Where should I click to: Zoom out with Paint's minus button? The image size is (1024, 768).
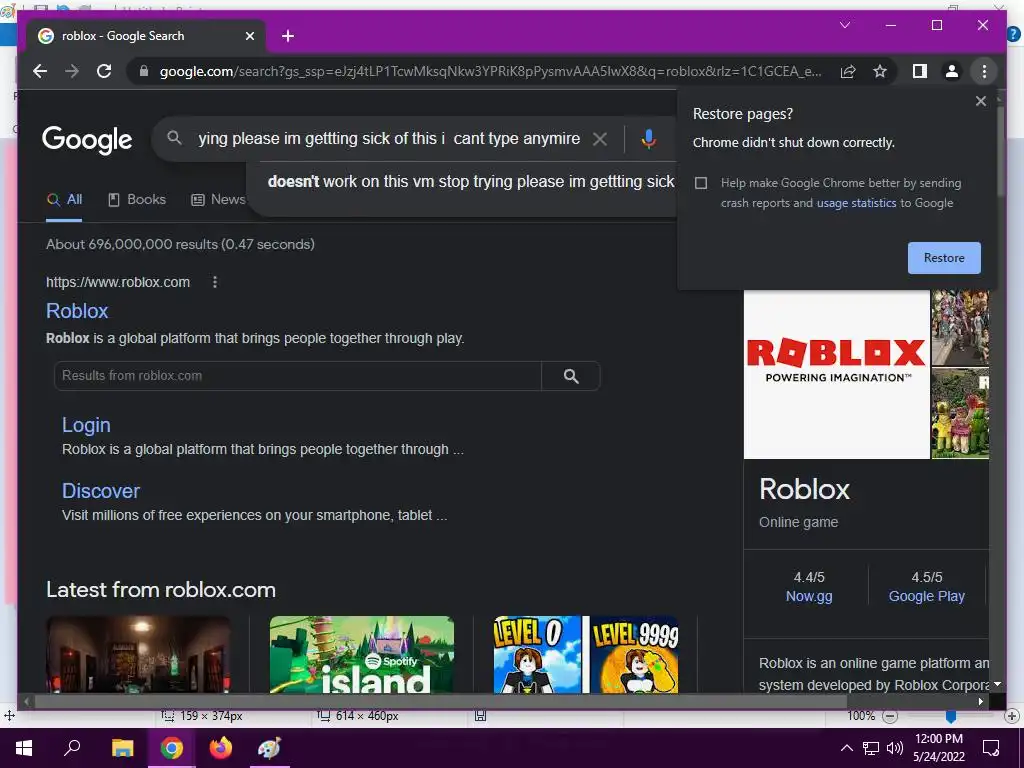(889, 716)
